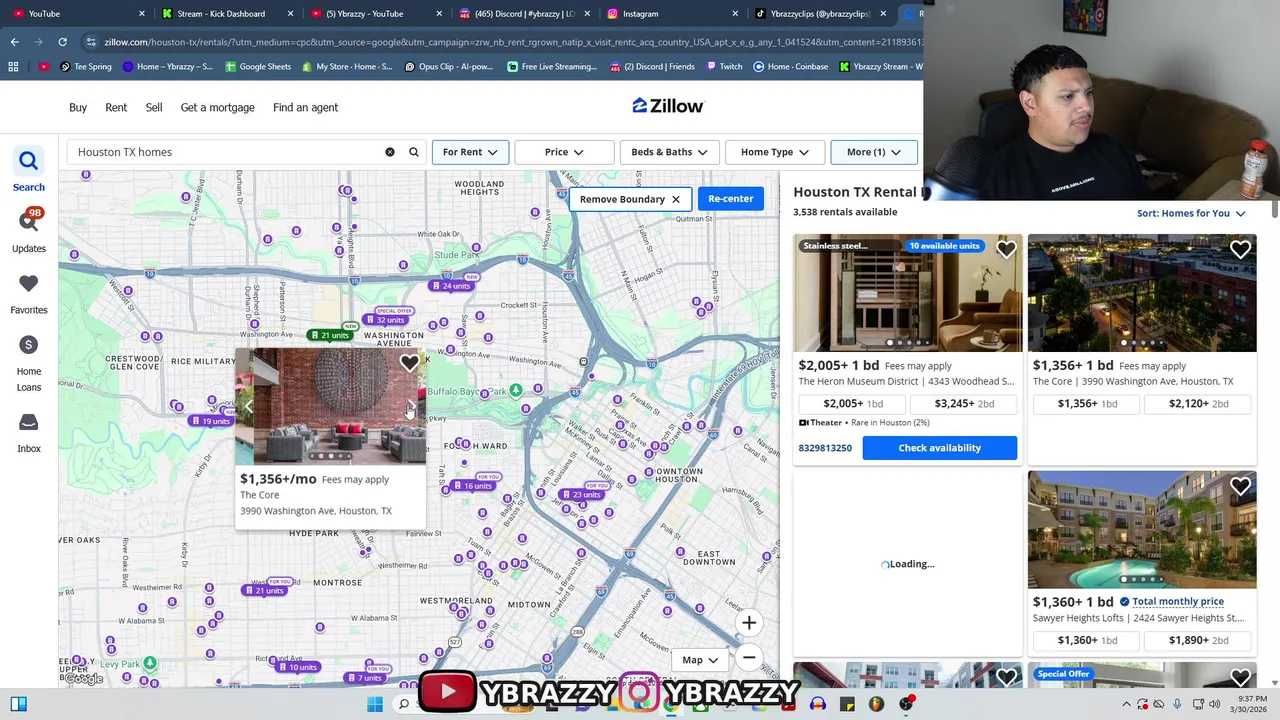Open the More (1) filters dropdown
The height and width of the screenshot is (720, 1280).
pos(874,152)
